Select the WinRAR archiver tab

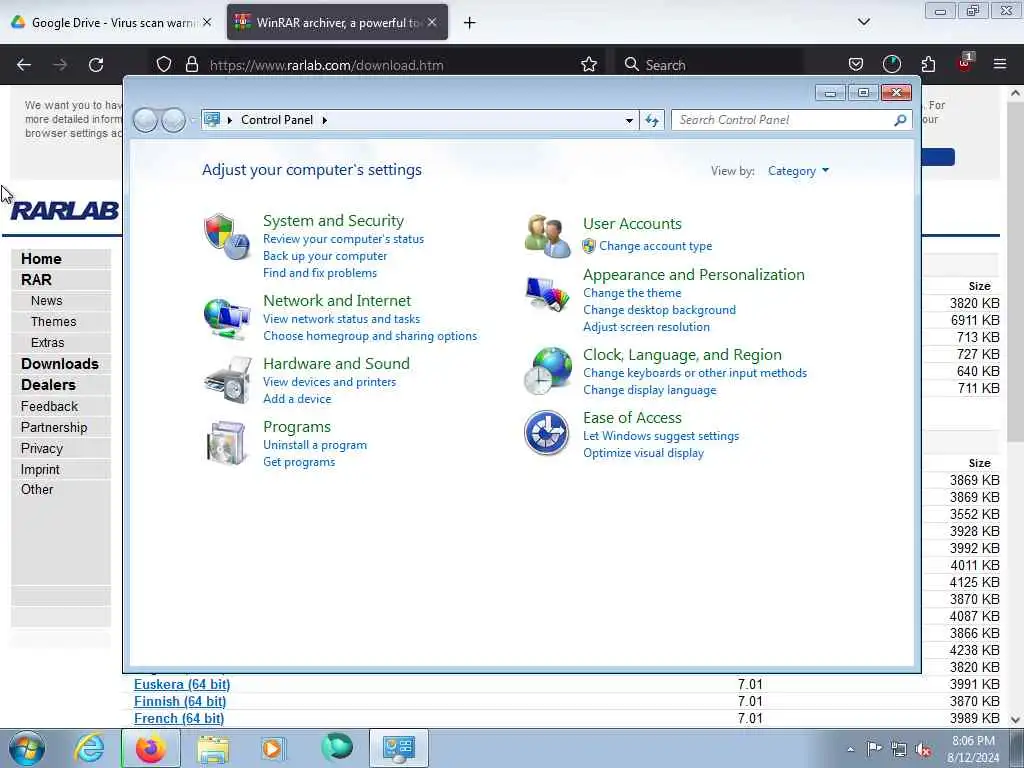(337, 22)
